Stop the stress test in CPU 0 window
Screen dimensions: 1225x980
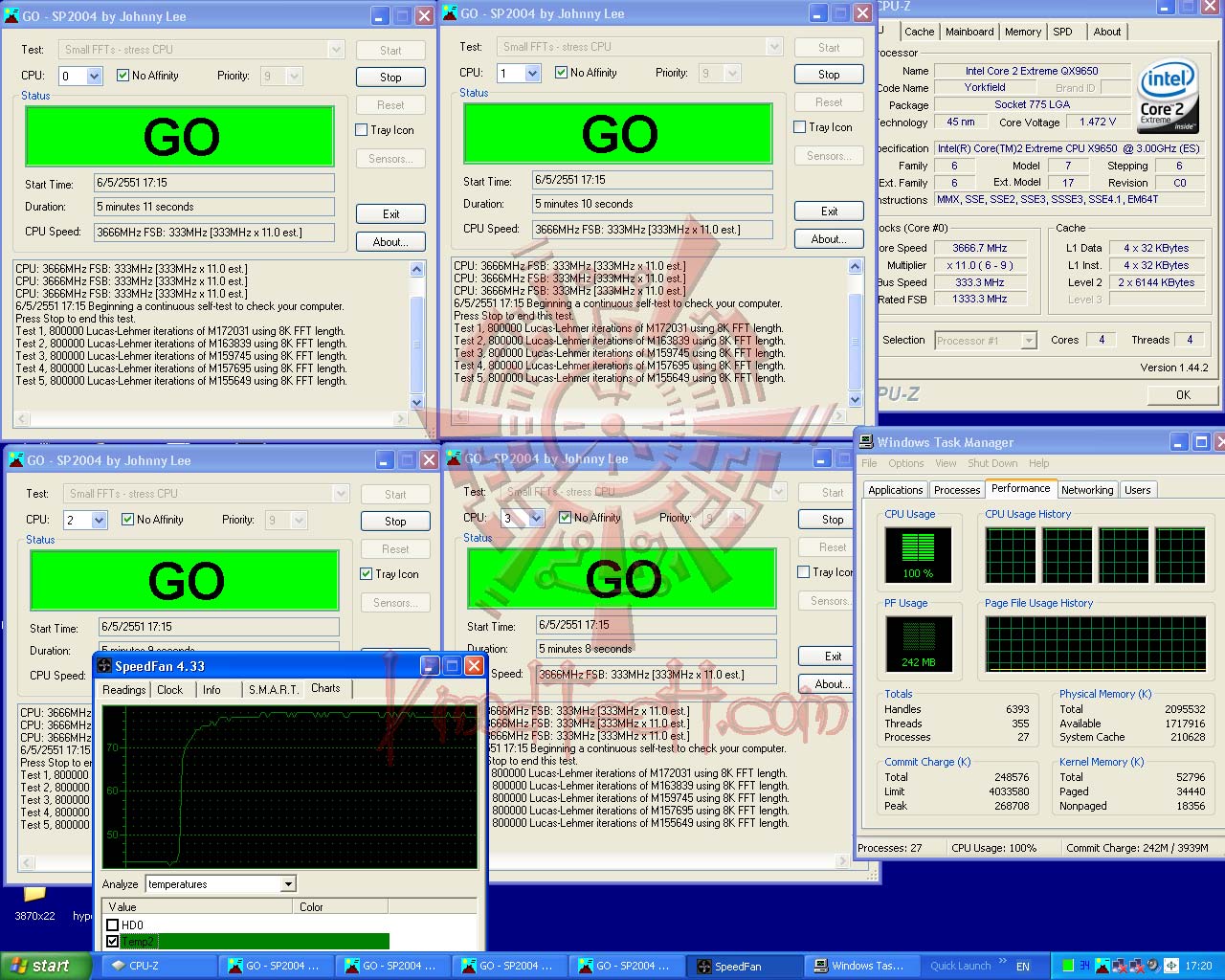click(x=391, y=78)
